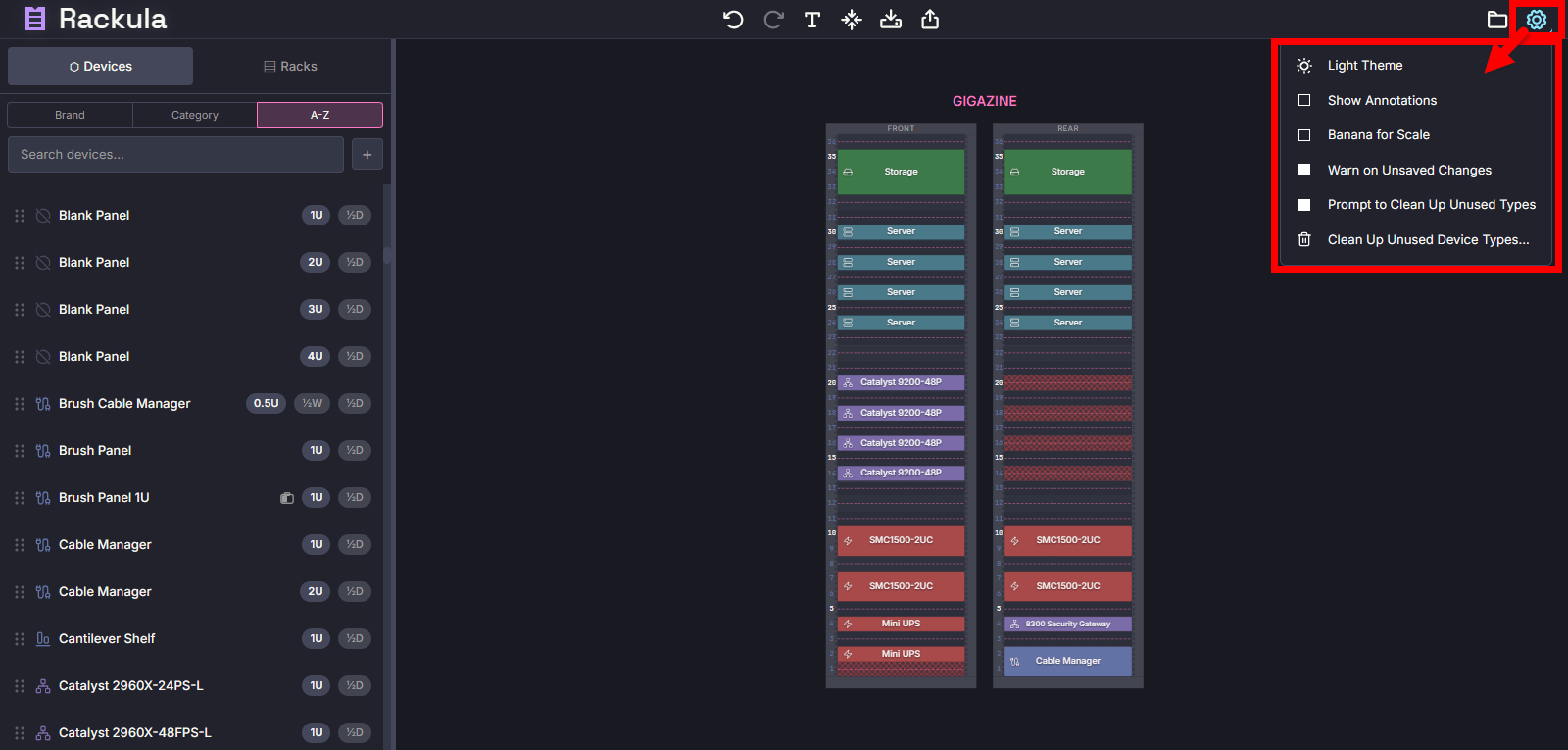Open the folder icon in top bar
Viewport: 1568px width, 750px height.
pyautogui.click(x=1496, y=20)
